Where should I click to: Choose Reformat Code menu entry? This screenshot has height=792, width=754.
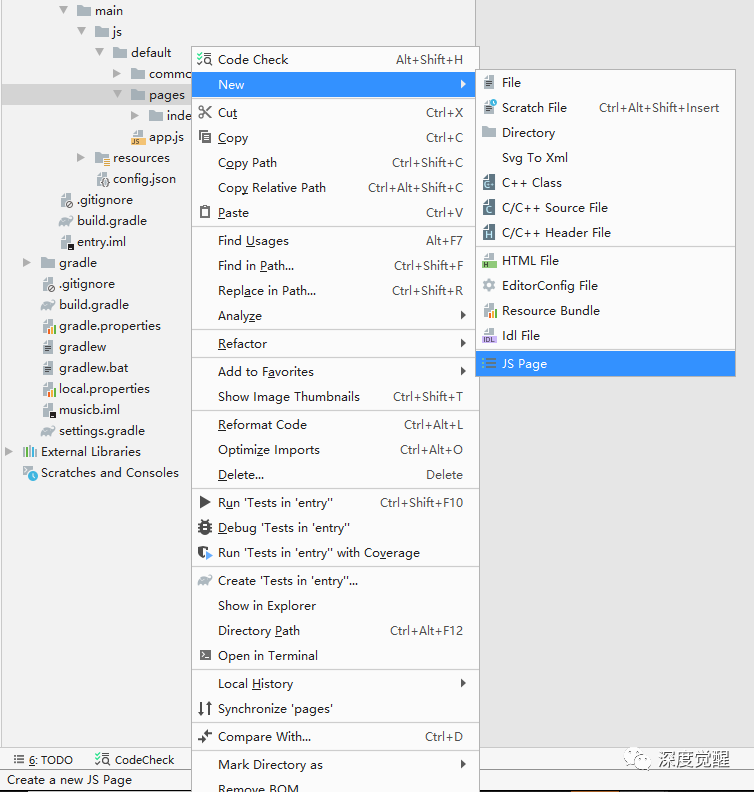tap(335, 424)
